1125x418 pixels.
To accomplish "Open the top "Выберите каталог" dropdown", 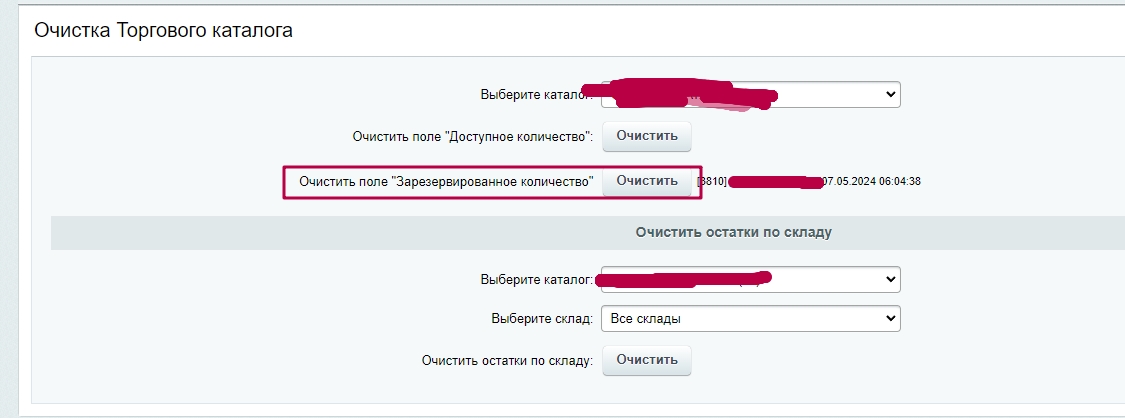I will click(750, 94).
